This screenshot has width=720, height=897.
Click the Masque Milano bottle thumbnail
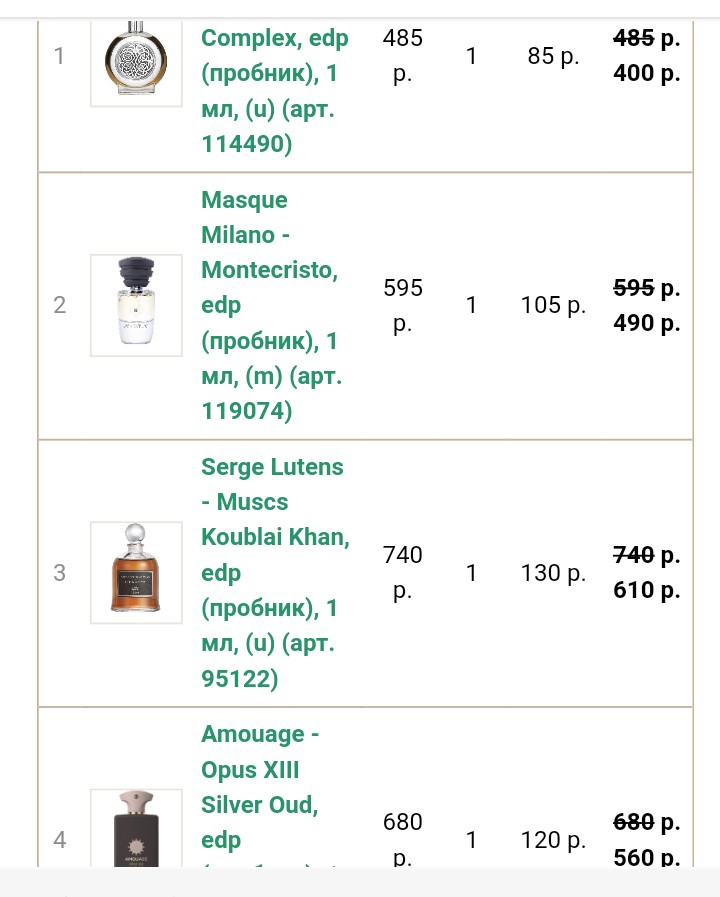tap(136, 305)
